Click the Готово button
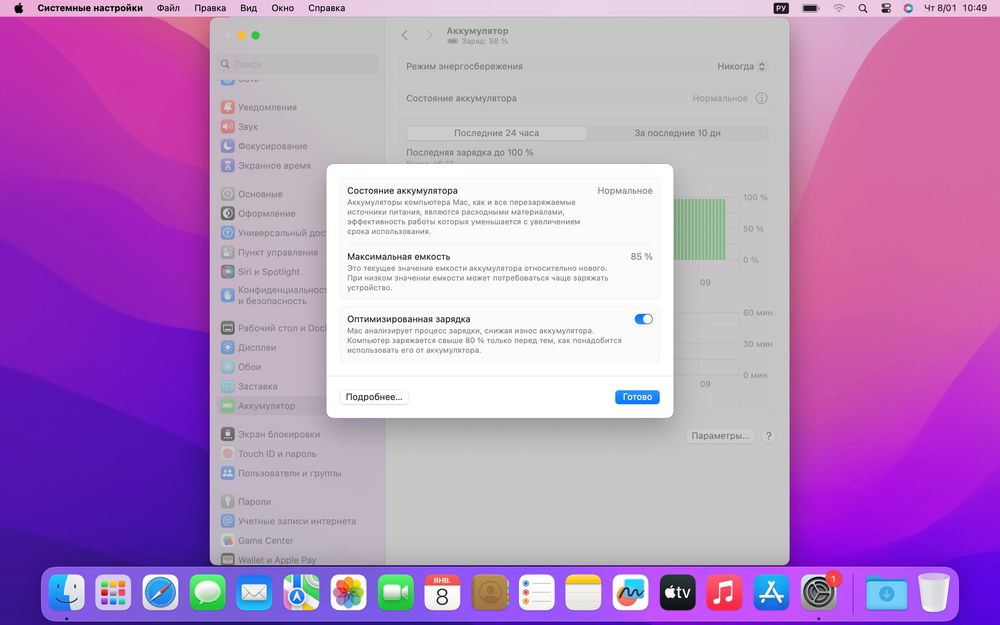This screenshot has height=625, width=1000. coord(637,397)
